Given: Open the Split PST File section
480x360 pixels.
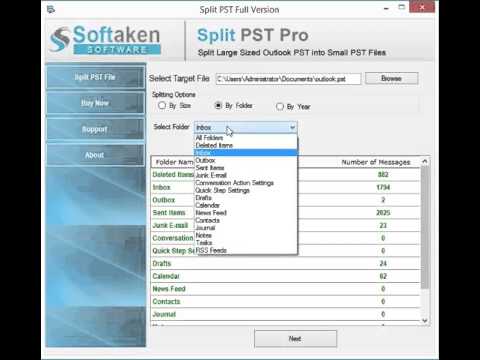Looking at the screenshot, I should click(95, 77).
